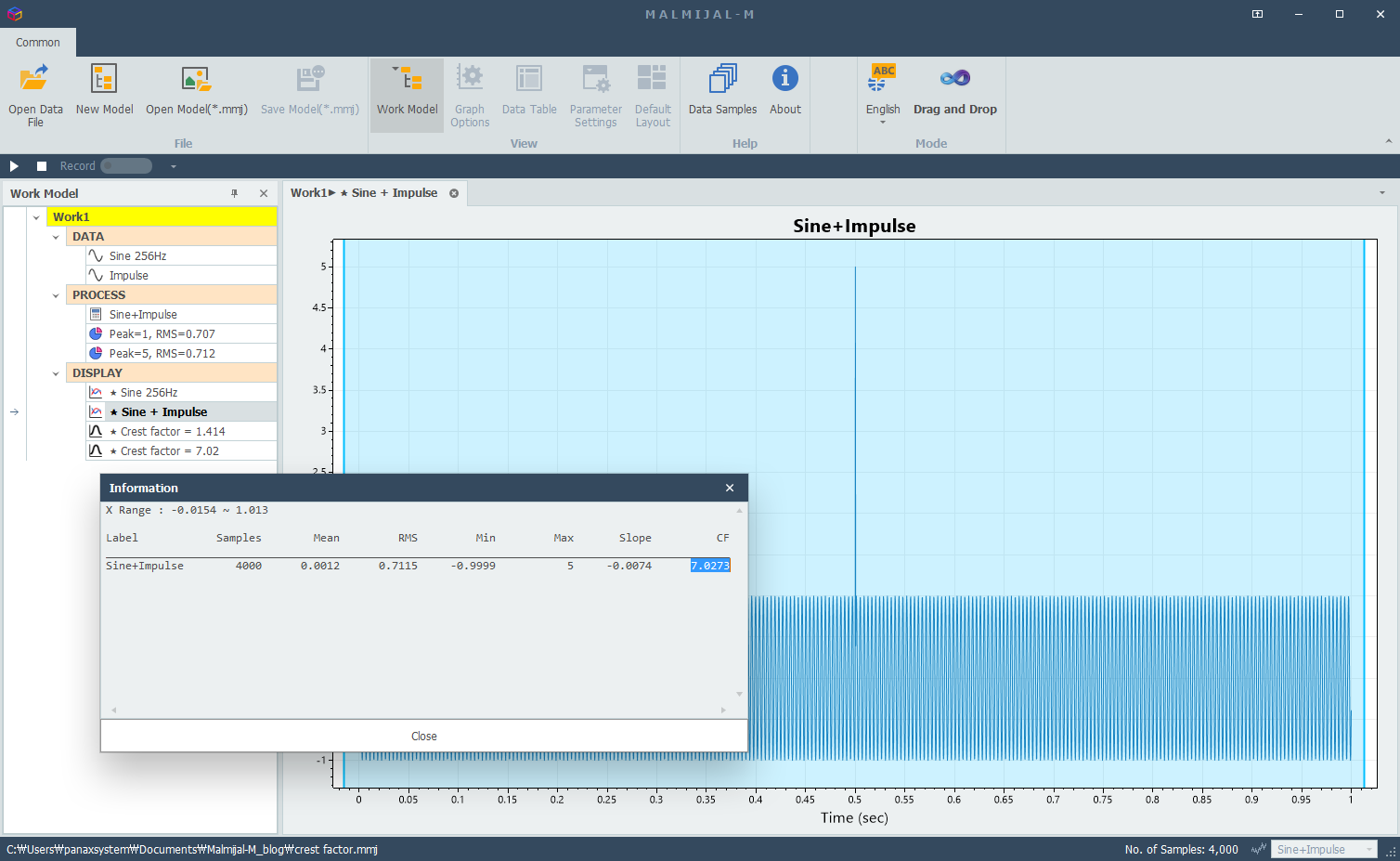Stop playback with the stop button
This screenshot has height=861, width=1400.
click(x=42, y=166)
